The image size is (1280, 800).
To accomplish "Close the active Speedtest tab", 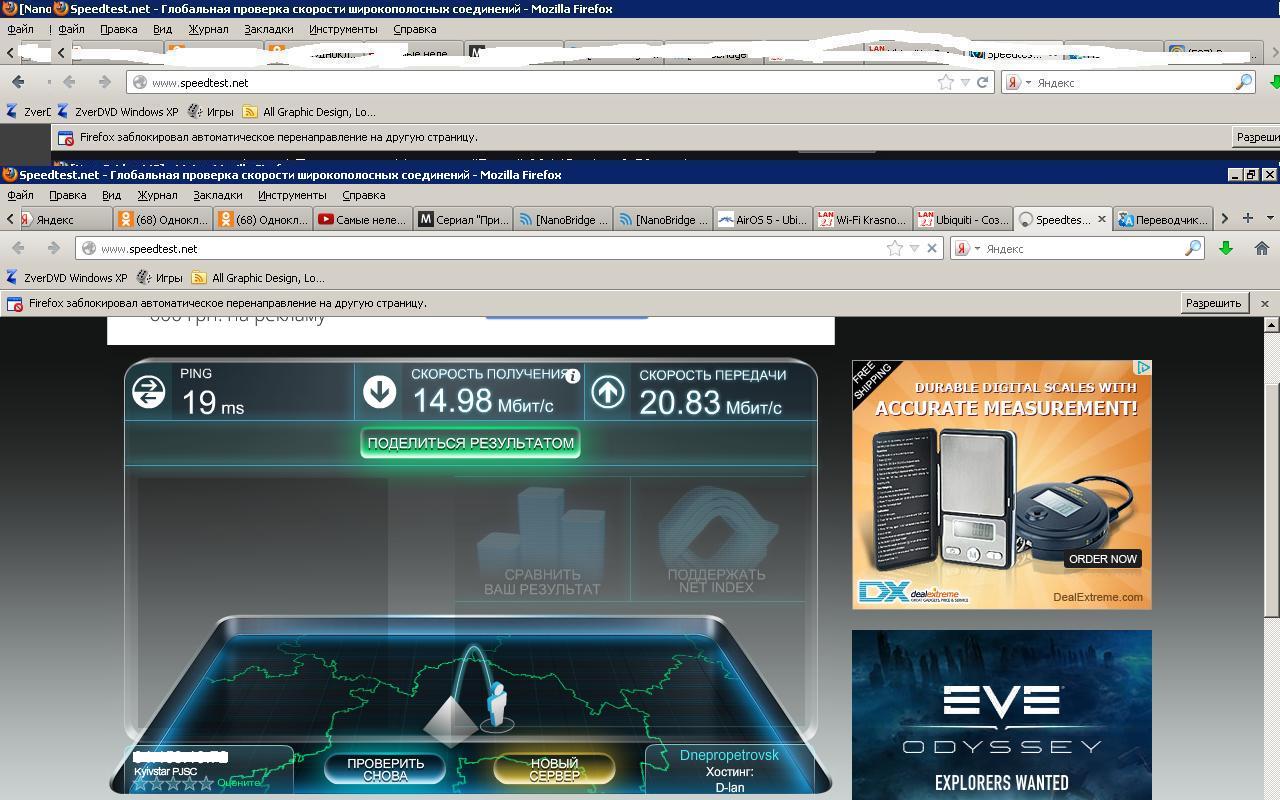I will pos(1102,219).
